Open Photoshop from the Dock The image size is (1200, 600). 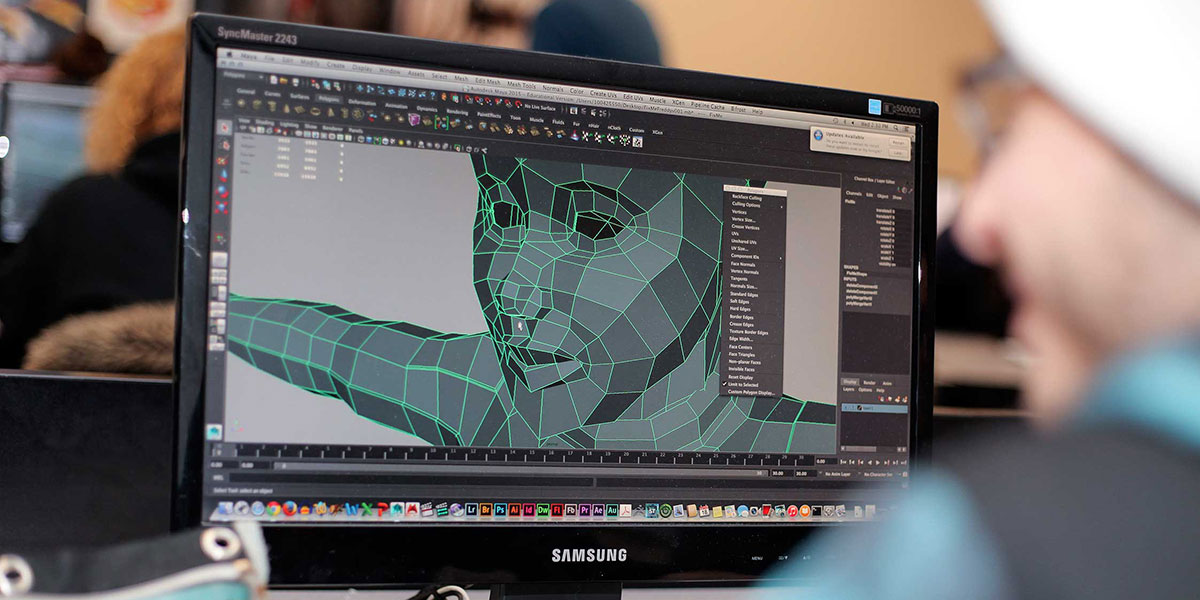500,509
